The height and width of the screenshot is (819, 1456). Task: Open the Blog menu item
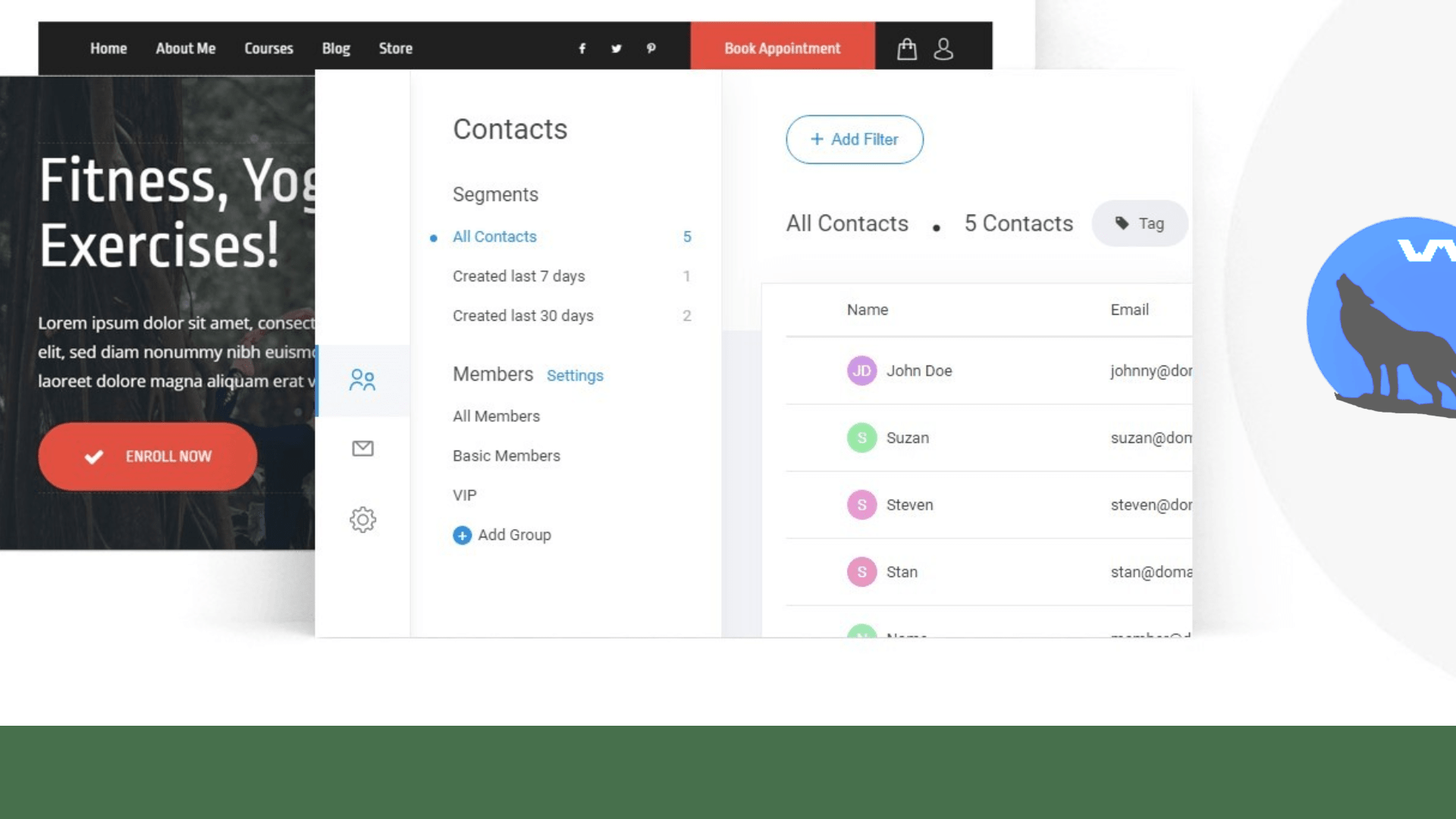click(x=336, y=49)
